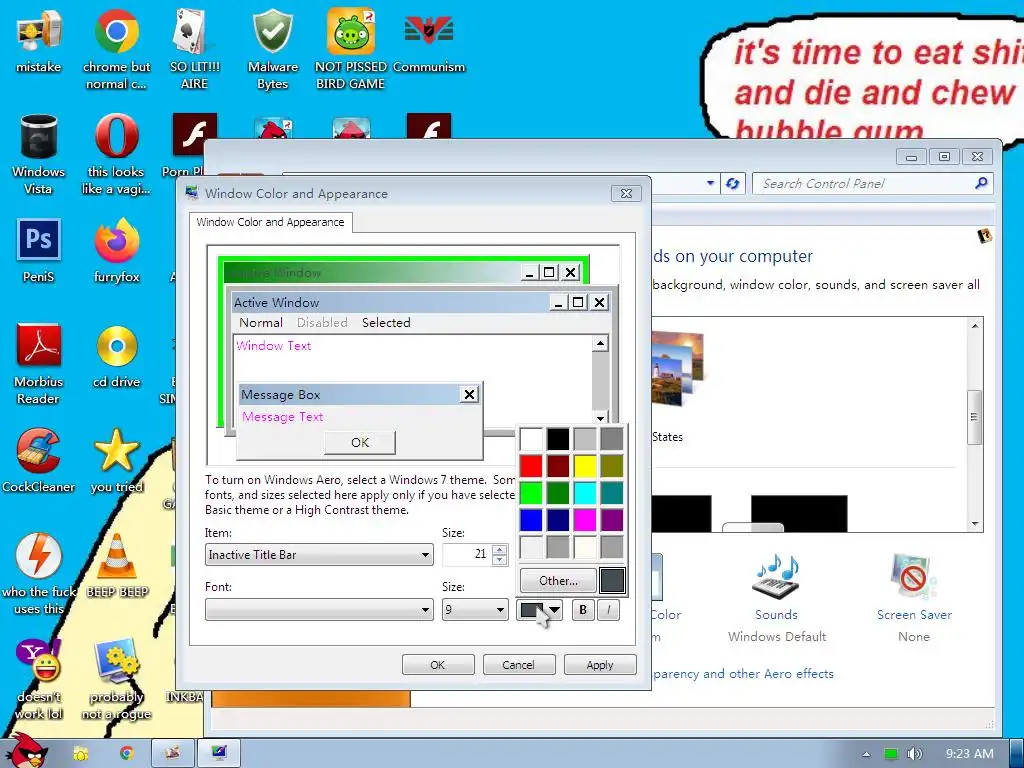Viewport: 1024px width, 768px height.
Task: Select 'NOT PISSED BIRD GAME' icon
Action: (x=351, y=49)
